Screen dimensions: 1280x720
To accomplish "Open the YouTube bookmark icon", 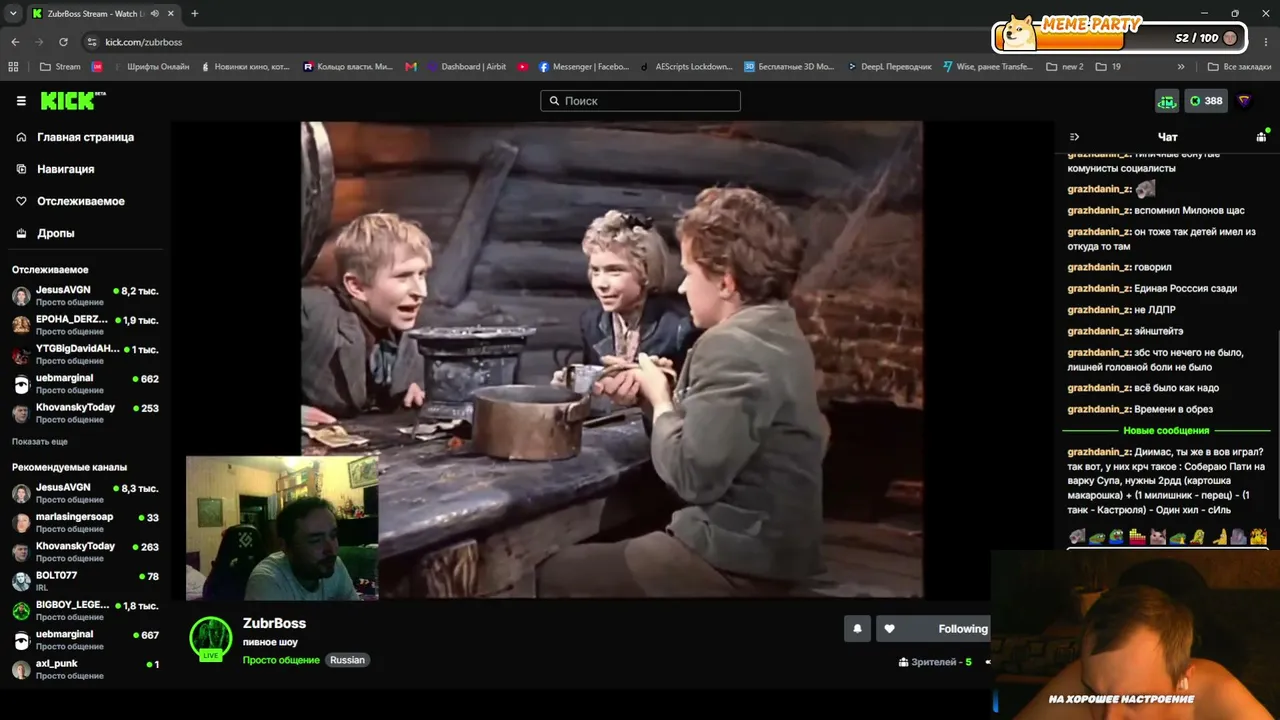I will point(523,67).
